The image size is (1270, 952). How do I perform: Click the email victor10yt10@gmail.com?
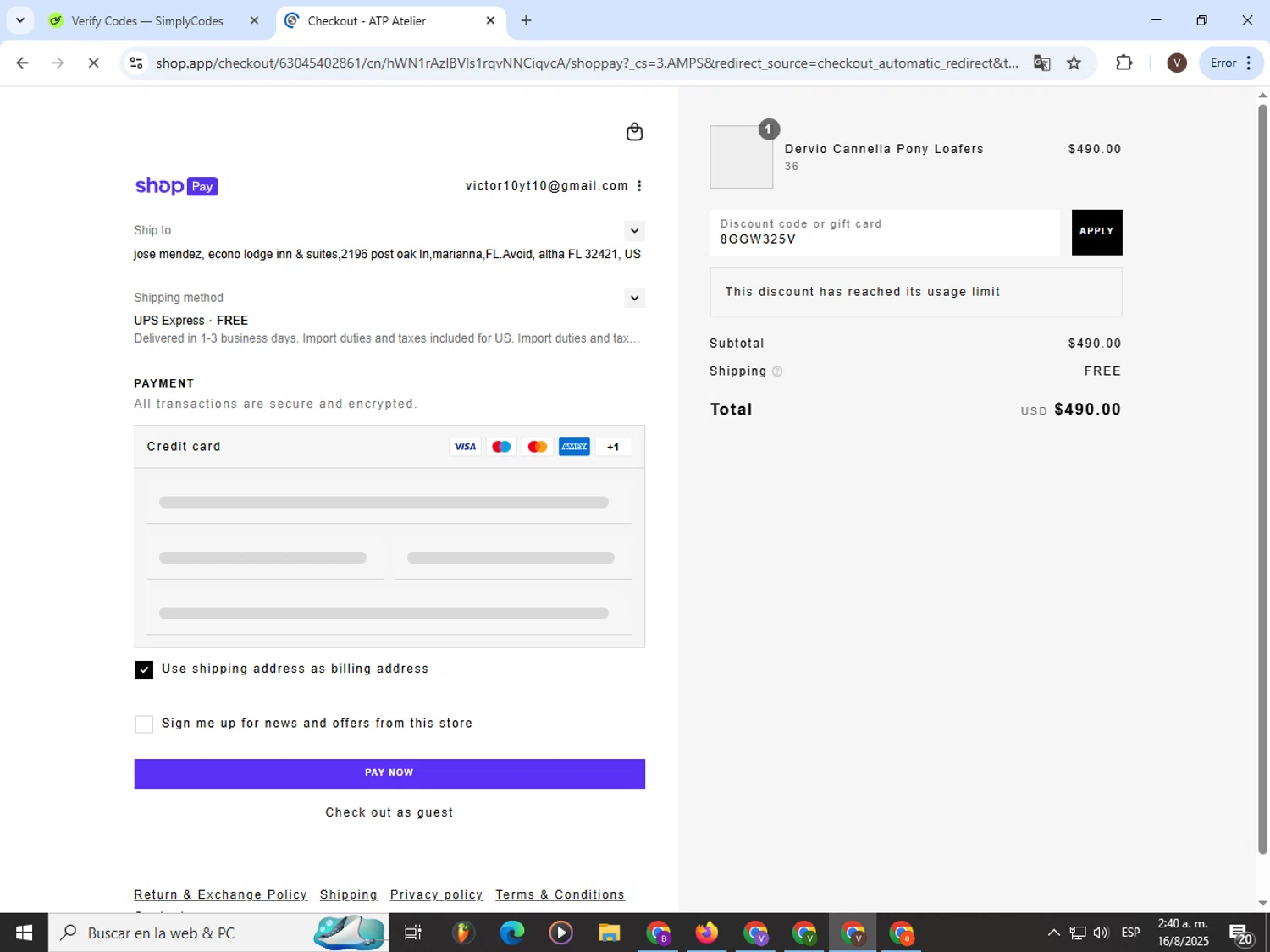click(547, 186)
